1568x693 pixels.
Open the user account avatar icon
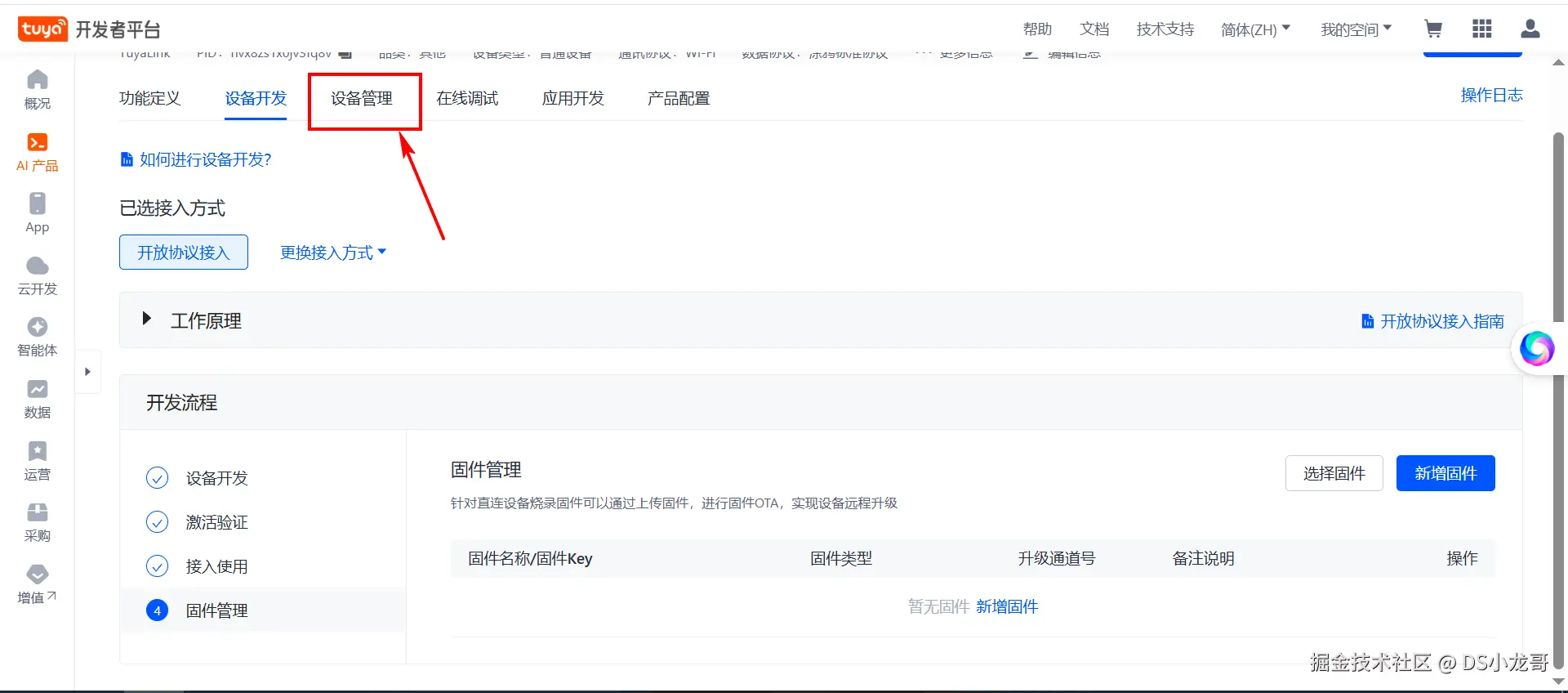(1530, 29)
